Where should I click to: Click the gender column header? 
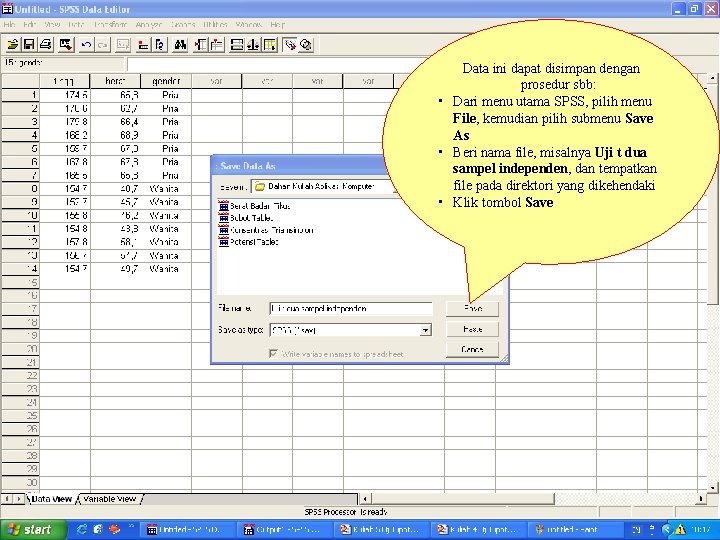pyautogui.click(x=166, y=81)
